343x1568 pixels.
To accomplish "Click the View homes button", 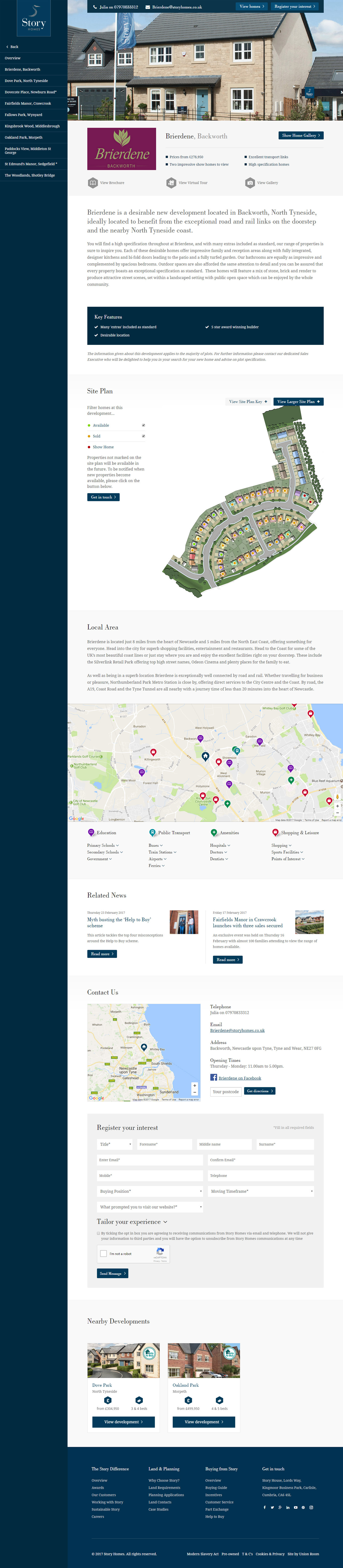I will [x=252, y=7].
